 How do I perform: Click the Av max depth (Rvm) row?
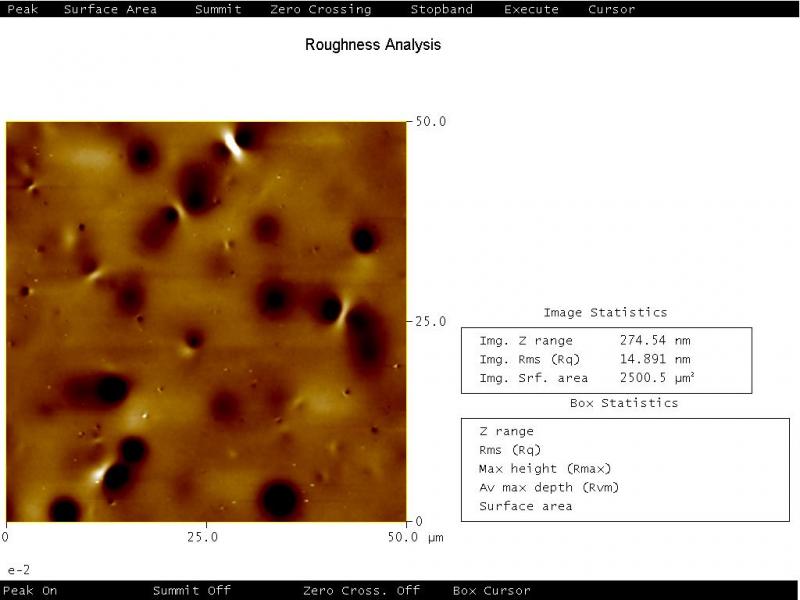tap(549, 487)
